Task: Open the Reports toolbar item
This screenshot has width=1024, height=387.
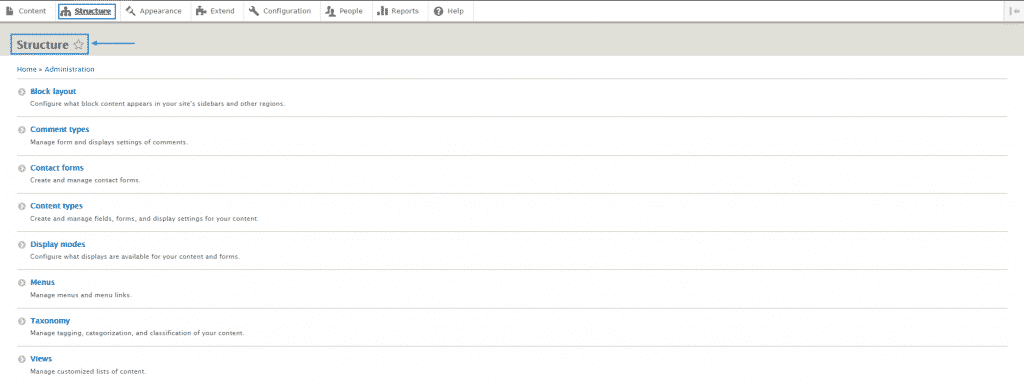Action: coord(399,11)
